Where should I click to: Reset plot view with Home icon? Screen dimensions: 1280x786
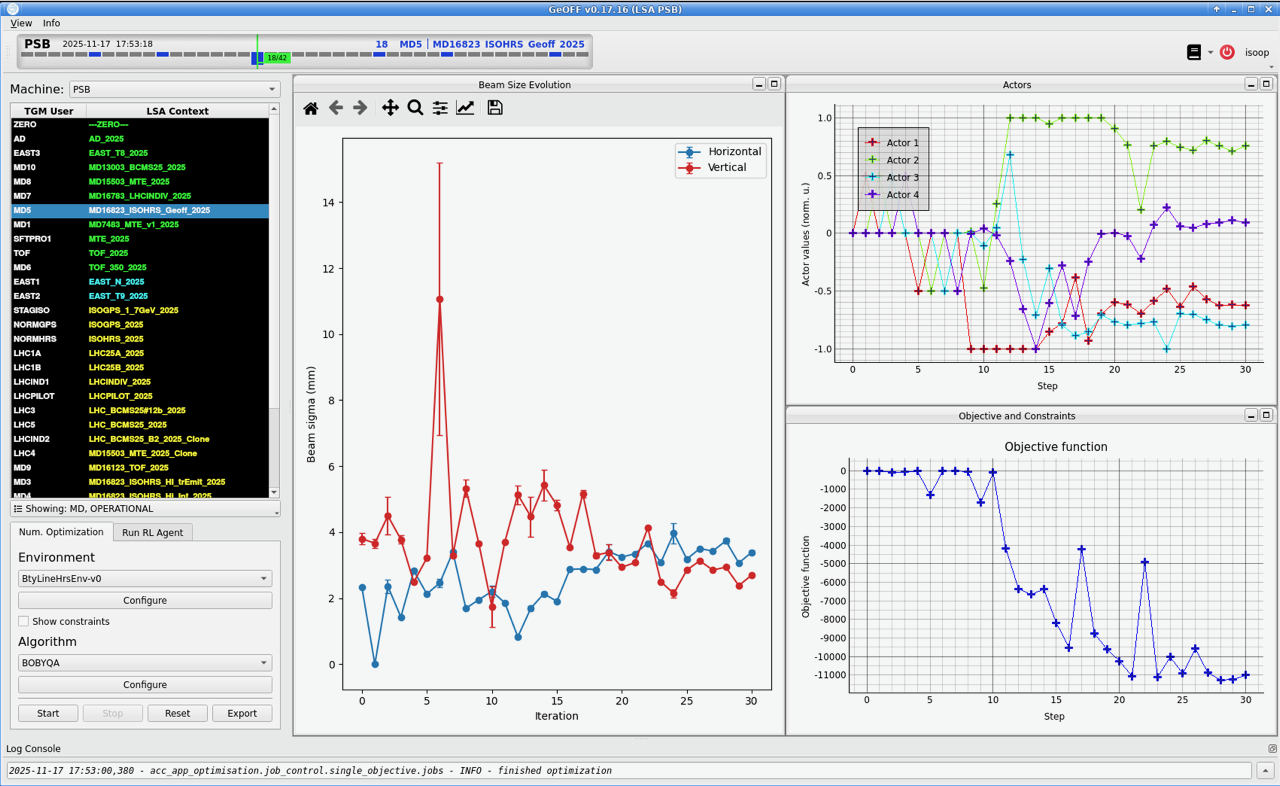click(x=311, y=108)
